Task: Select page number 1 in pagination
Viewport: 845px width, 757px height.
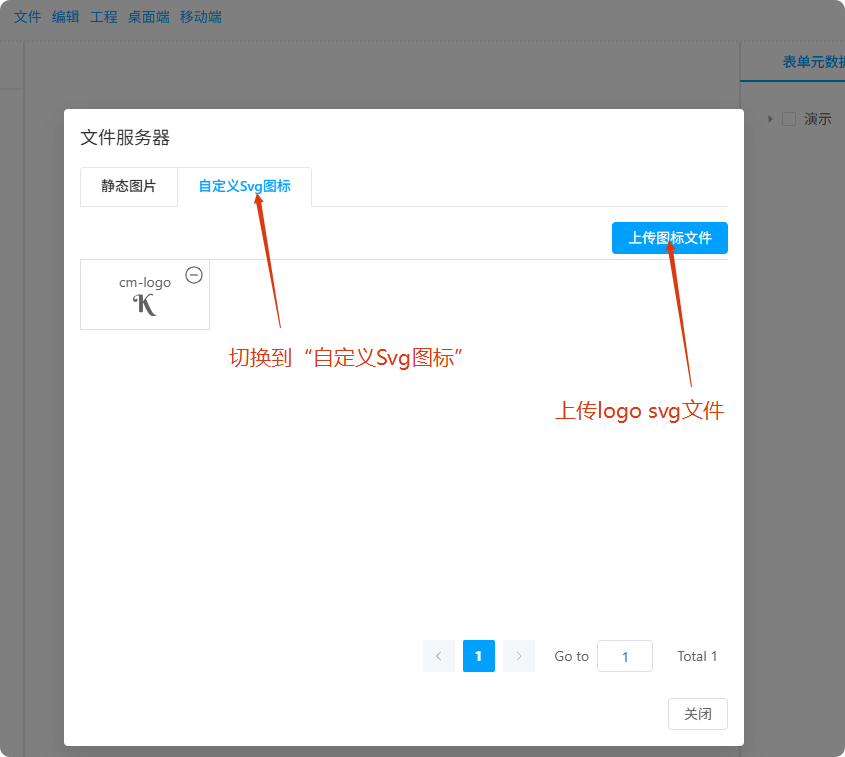Action: pos(479,656)
